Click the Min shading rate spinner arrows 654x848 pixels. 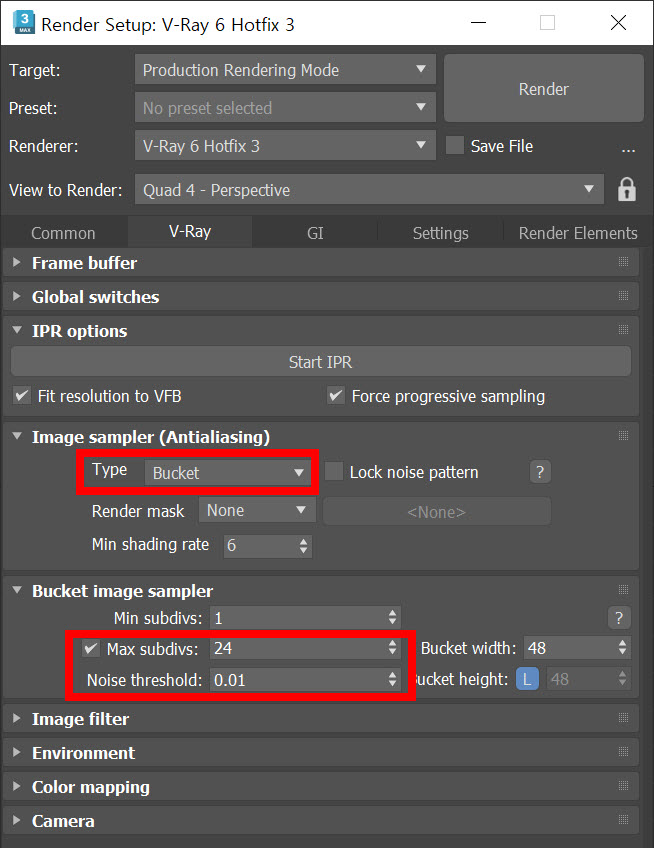pyautogui.click(x=303, y=546)
